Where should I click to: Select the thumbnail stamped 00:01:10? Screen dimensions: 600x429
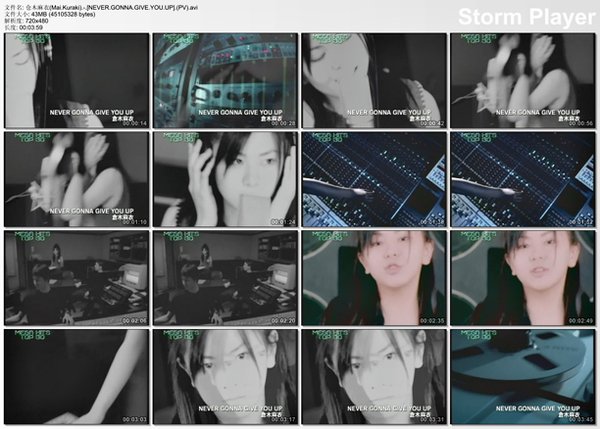point(77,179)
